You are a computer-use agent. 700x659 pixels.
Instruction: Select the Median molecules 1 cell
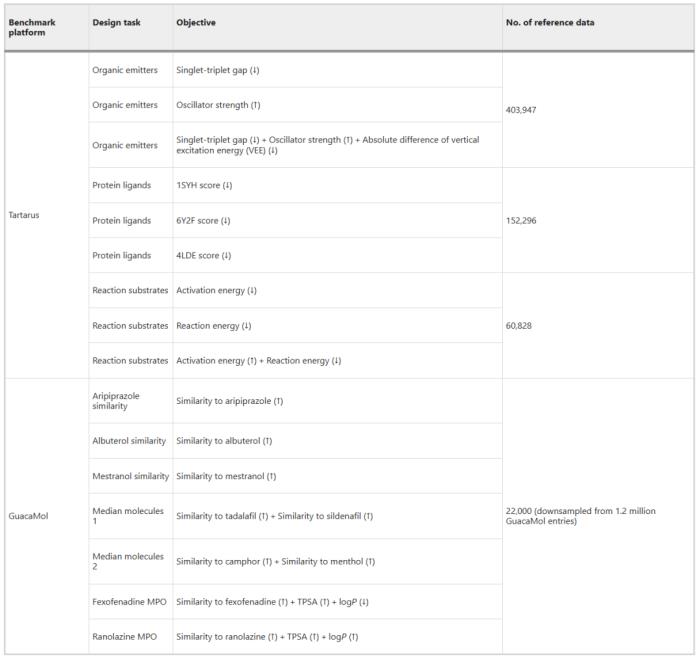click(x=128, y=516)
